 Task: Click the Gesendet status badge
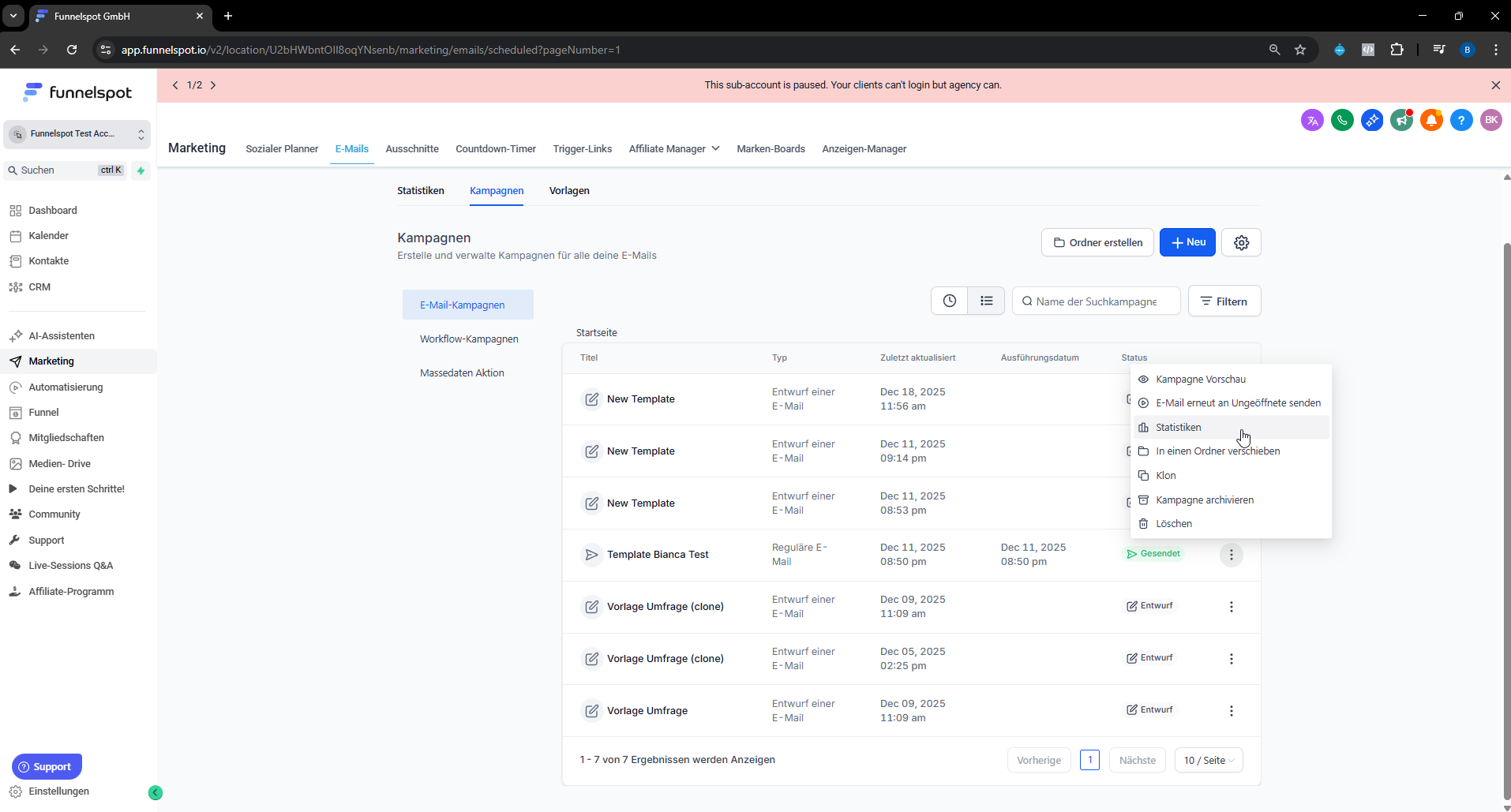[1153, 554]
